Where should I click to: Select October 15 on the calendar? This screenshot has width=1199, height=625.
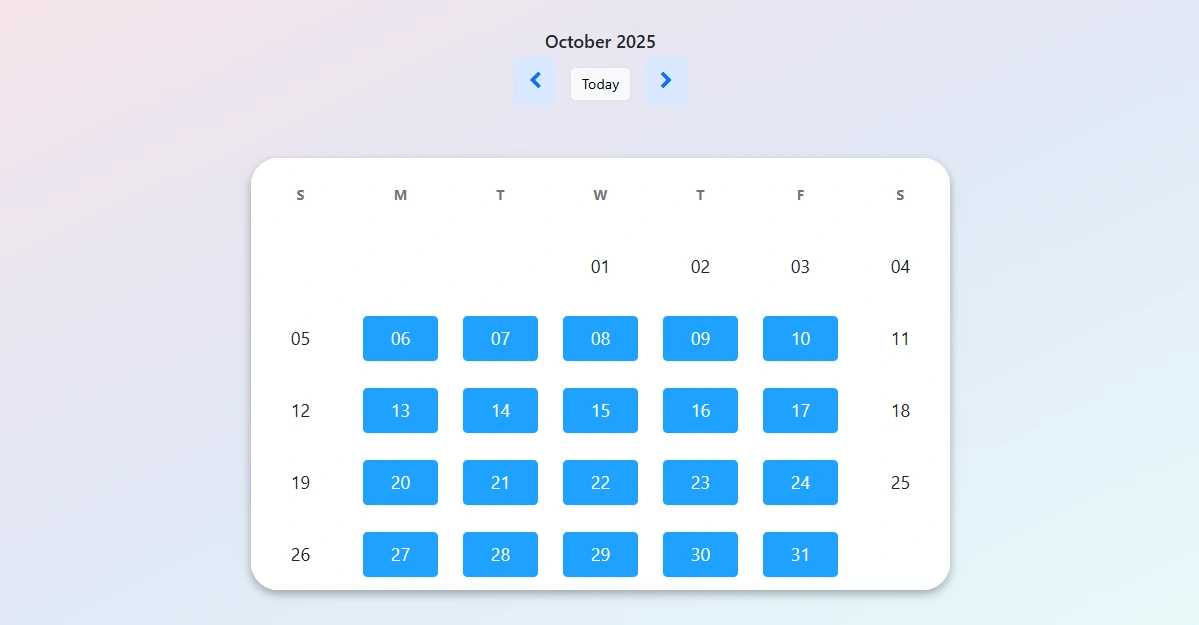pos(600,410)
